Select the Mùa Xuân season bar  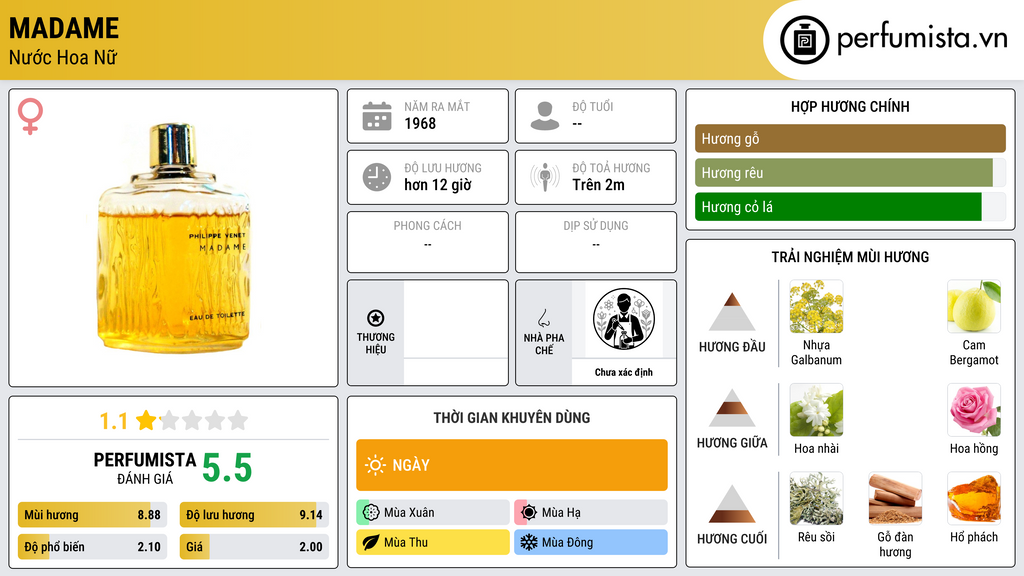coord(433,512)
